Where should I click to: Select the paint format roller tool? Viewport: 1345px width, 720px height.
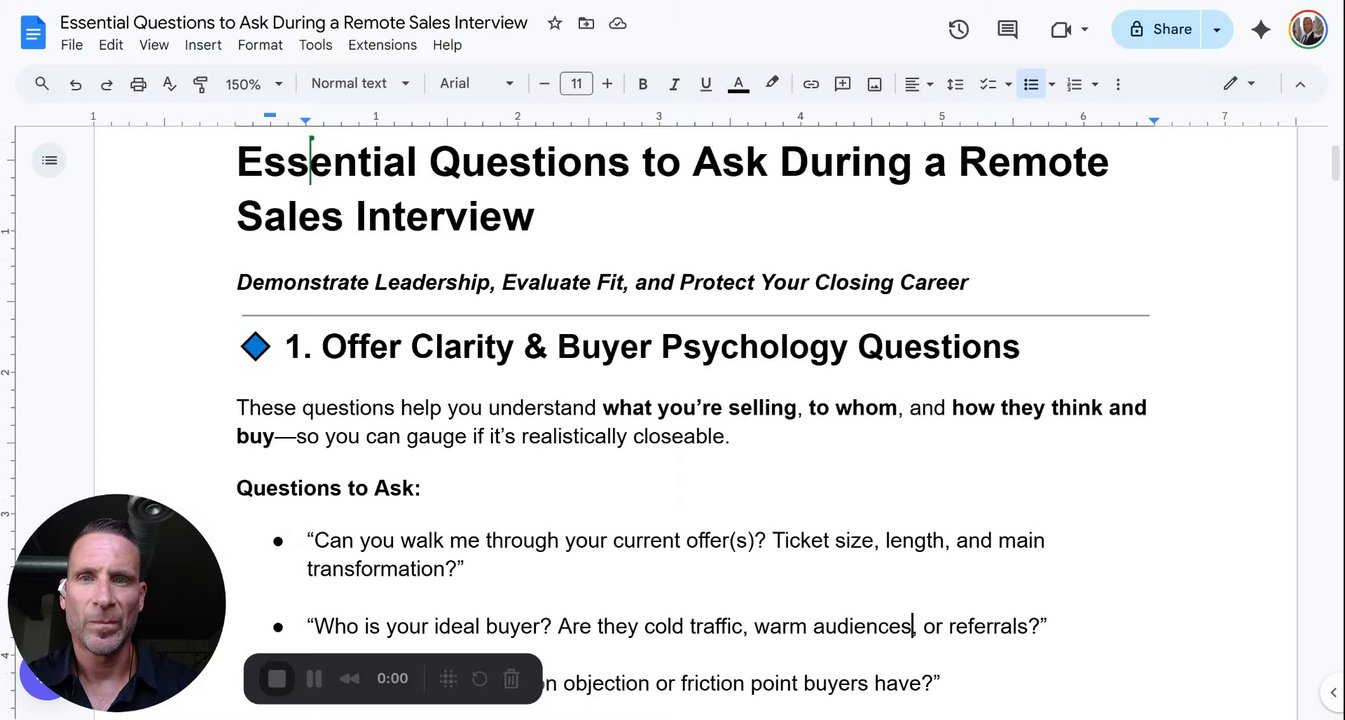point(200,84)
